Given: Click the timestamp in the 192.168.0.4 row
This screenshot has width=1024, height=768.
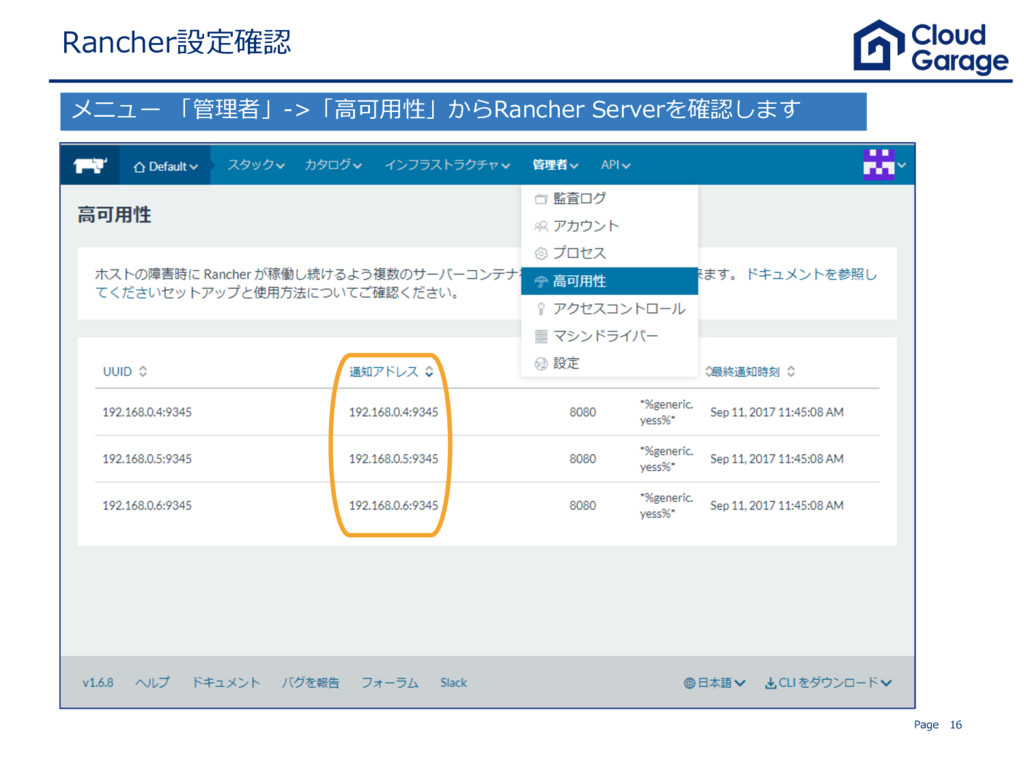Looking at the screenshot, I should (777, 412).
